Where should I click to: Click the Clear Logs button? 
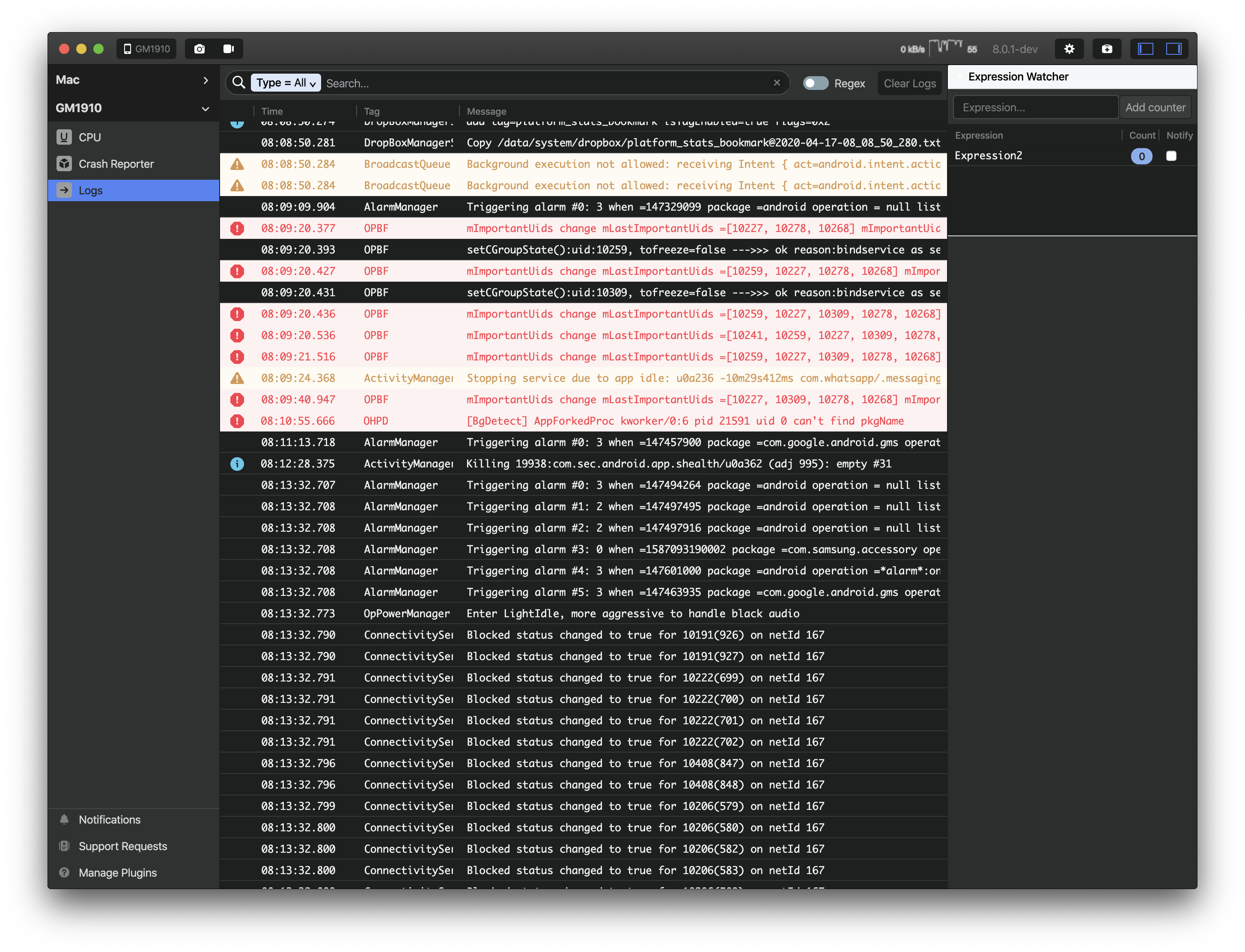pos(909,83)
